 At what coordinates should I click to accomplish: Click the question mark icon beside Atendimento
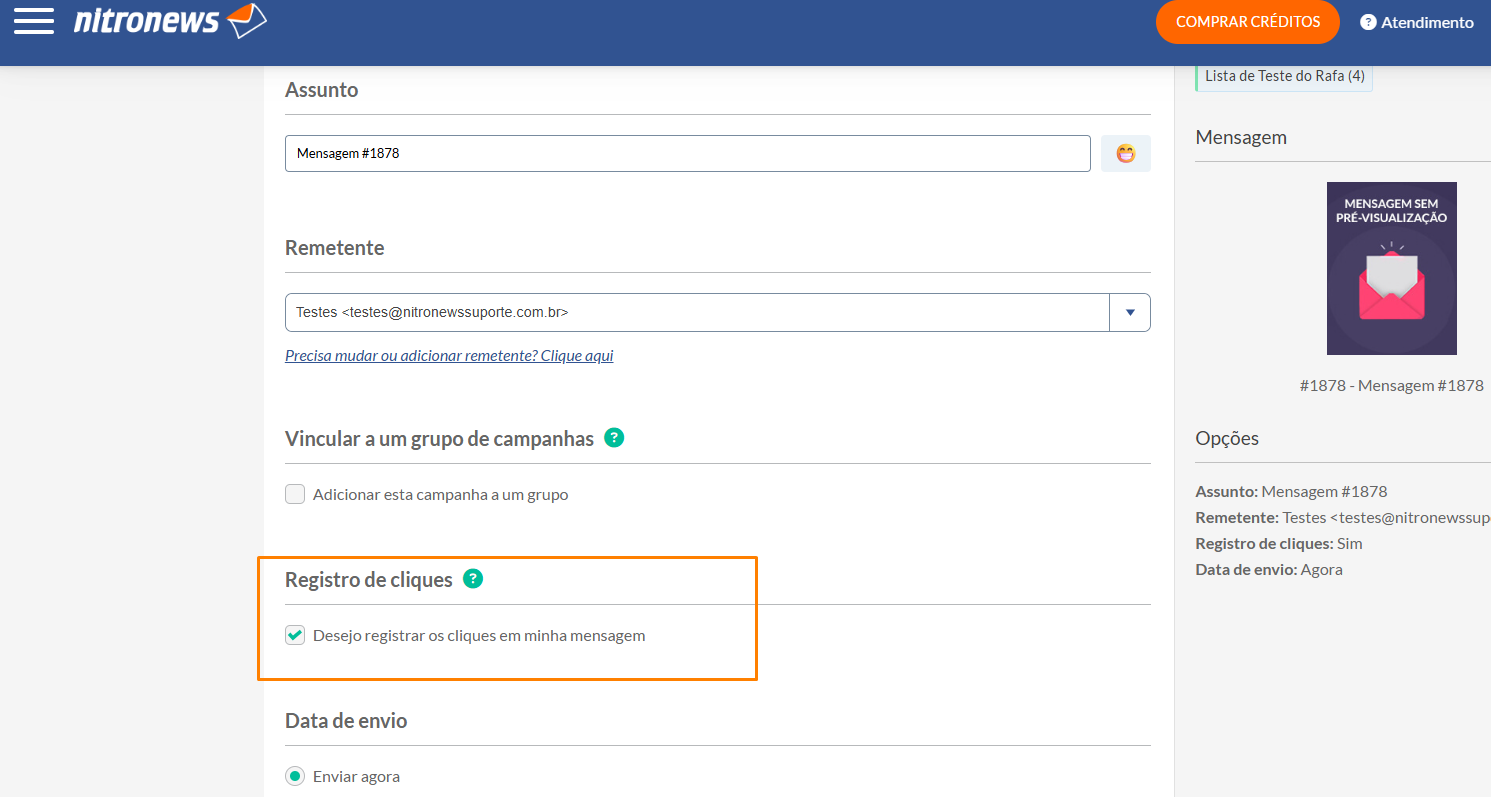point(1368,22)
